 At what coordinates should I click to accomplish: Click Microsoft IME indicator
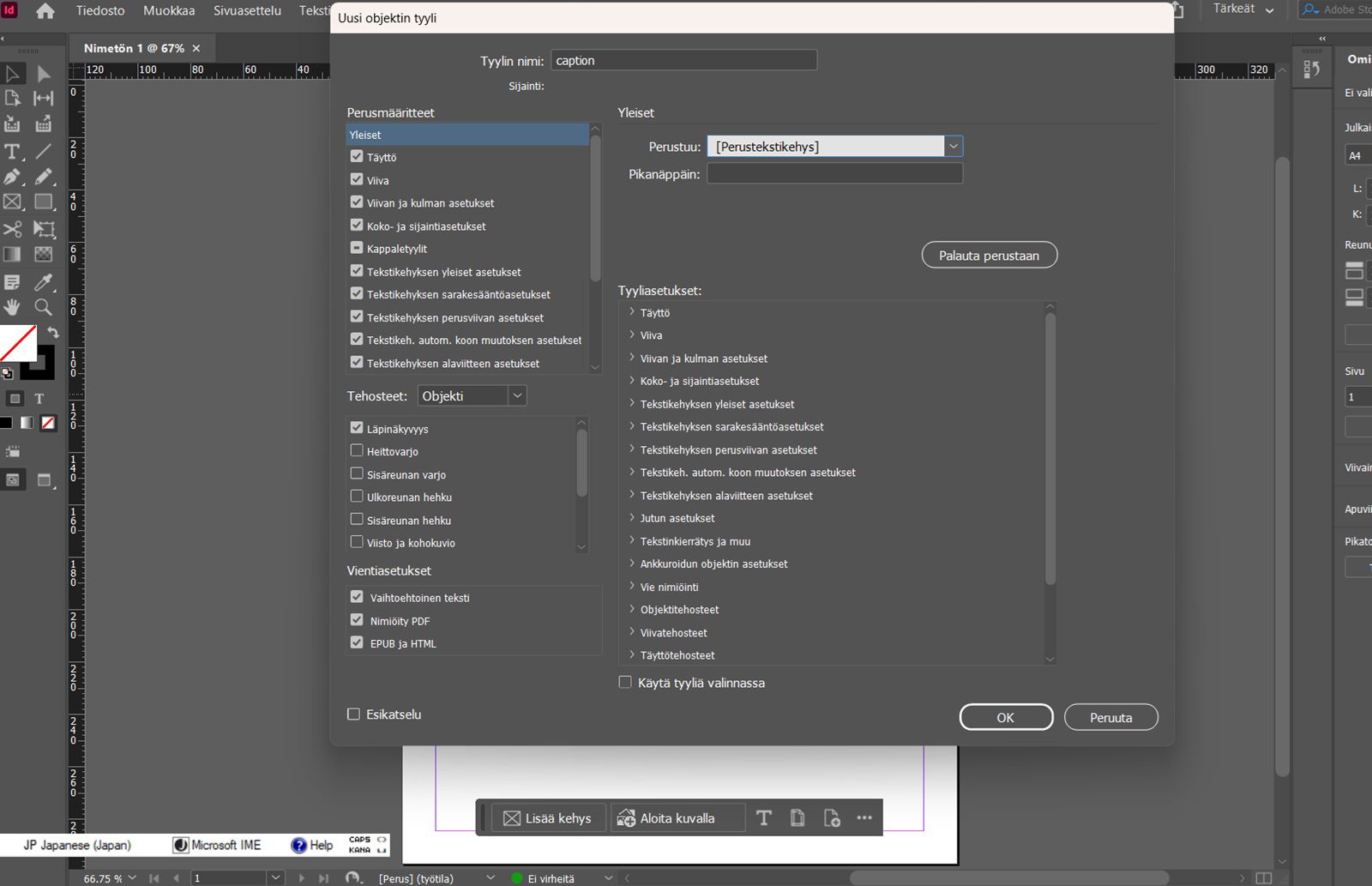pos(217,845)
